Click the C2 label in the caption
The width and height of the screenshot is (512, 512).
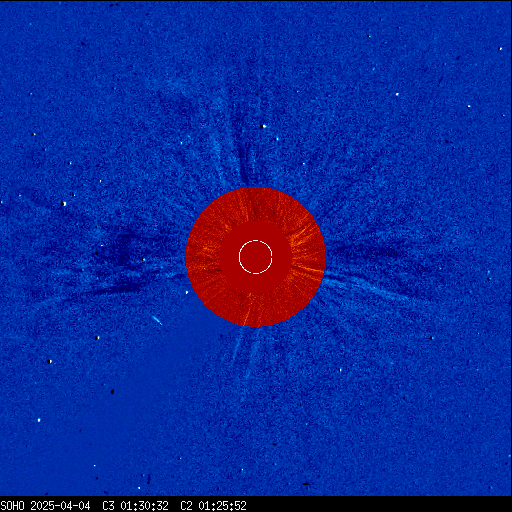(186, 506)
